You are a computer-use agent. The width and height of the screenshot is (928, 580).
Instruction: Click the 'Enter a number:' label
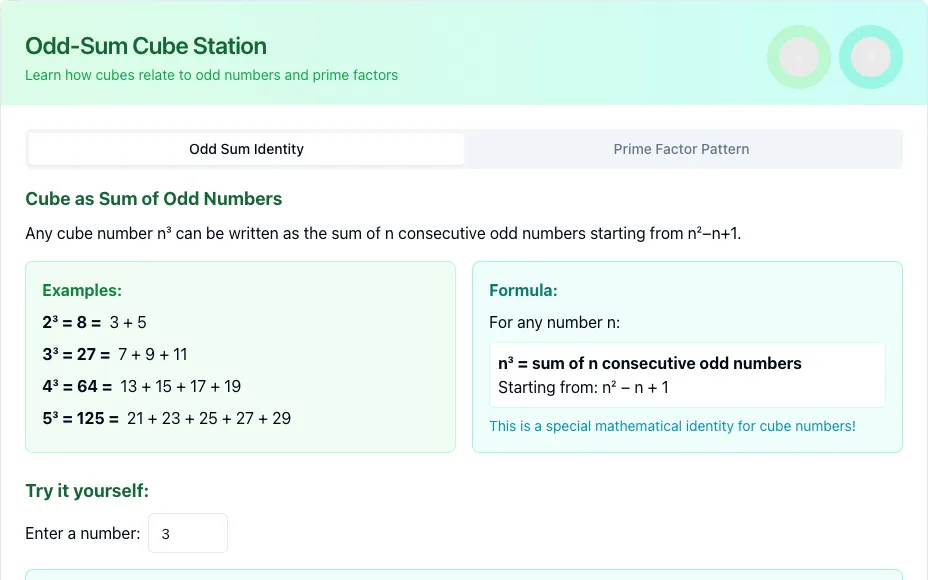82,533
